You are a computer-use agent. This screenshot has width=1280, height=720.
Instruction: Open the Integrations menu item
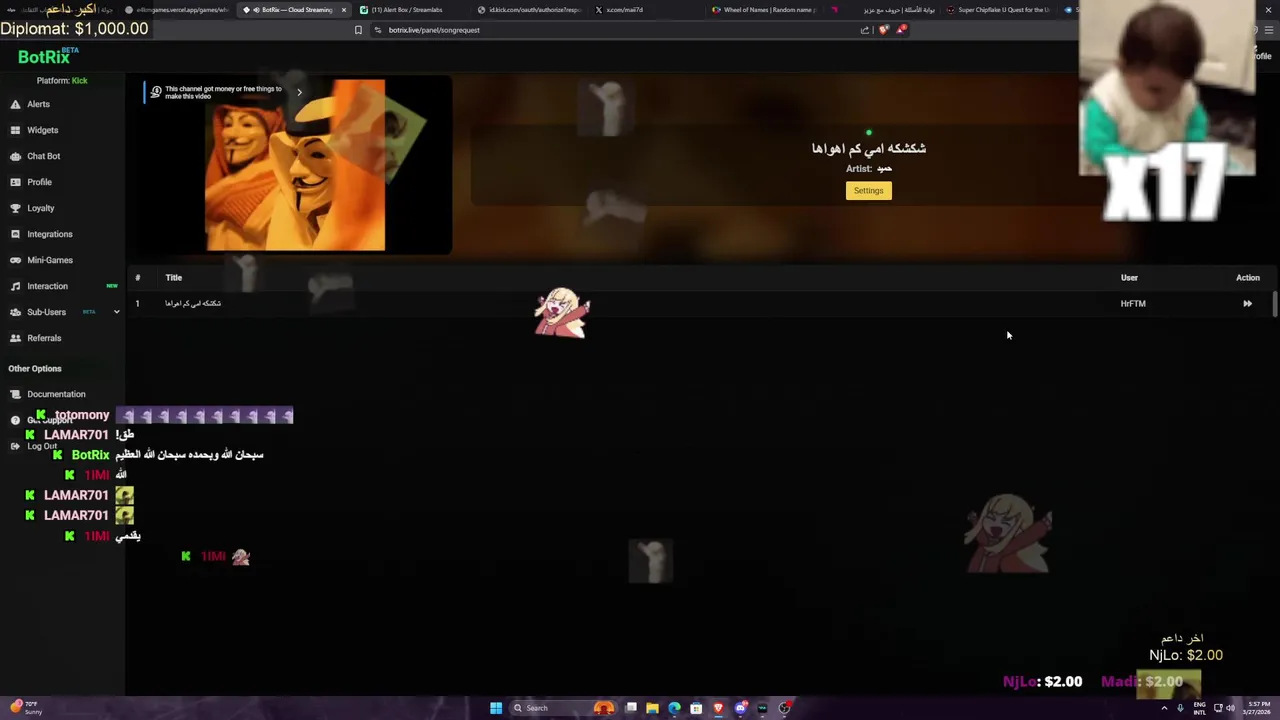click(50, 234)
